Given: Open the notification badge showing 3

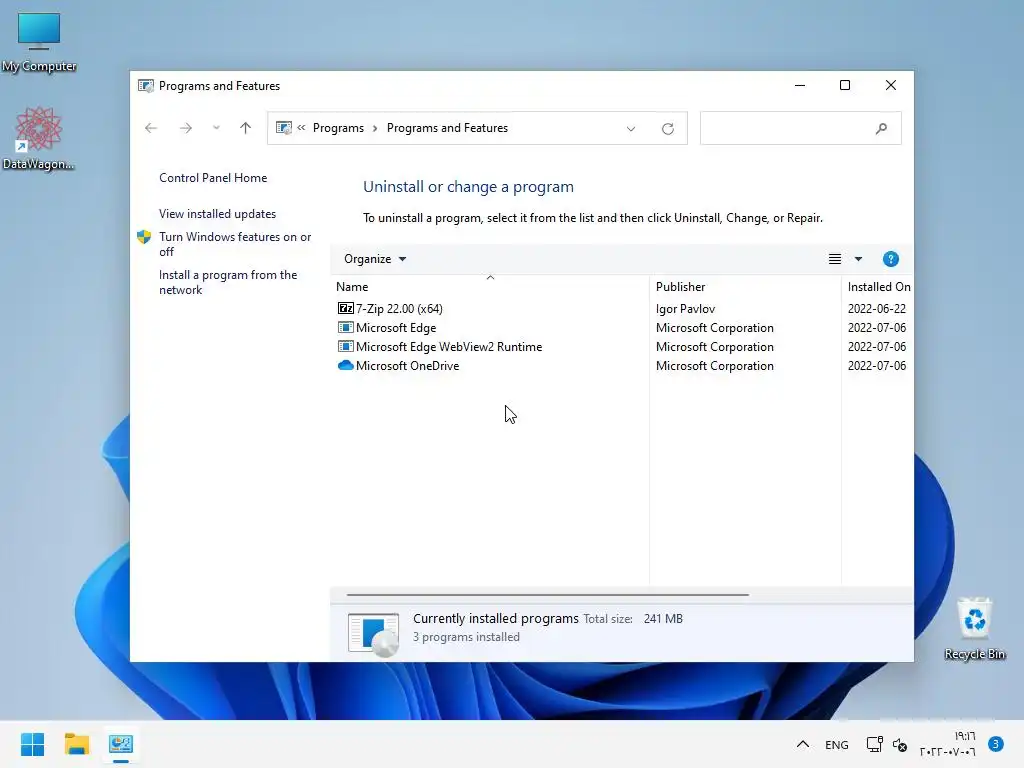Looking at the screenshot, I should point(996,744).
